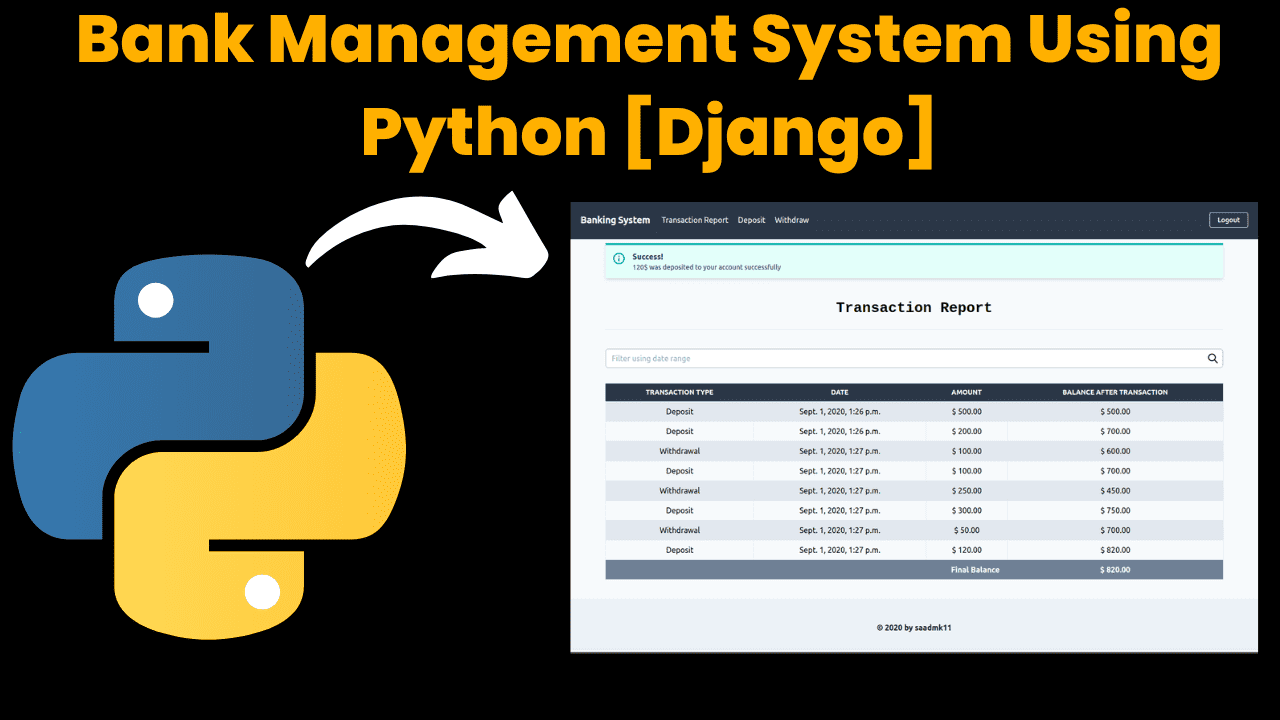Click the Python logo graphic
This screenshot has height=720, width=1280.
click(209, 447)
